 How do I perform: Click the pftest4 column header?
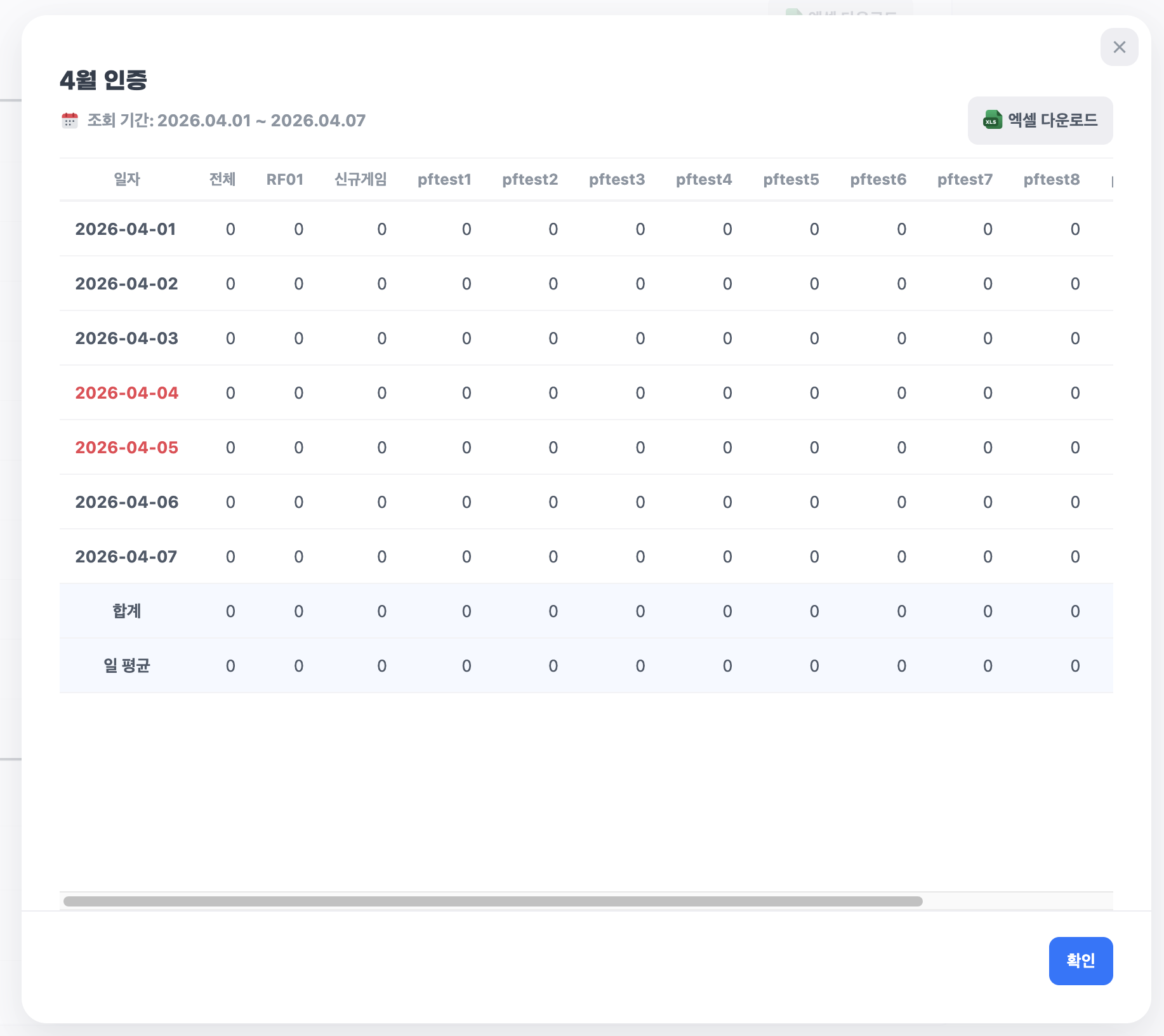click(x=704, y=180)
